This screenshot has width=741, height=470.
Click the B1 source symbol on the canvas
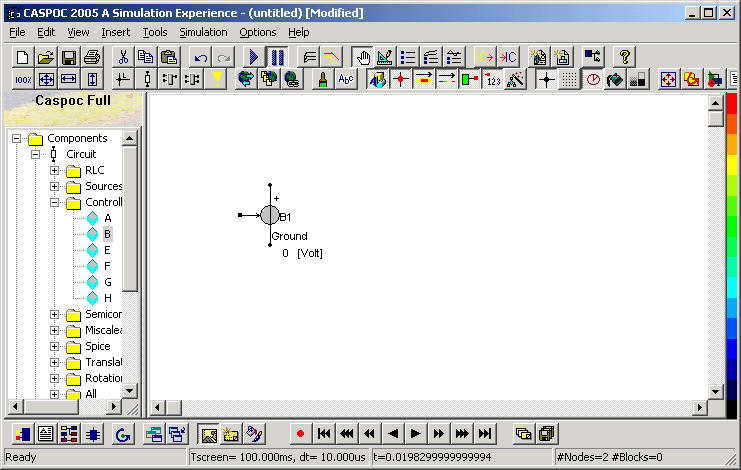(270, 215)
